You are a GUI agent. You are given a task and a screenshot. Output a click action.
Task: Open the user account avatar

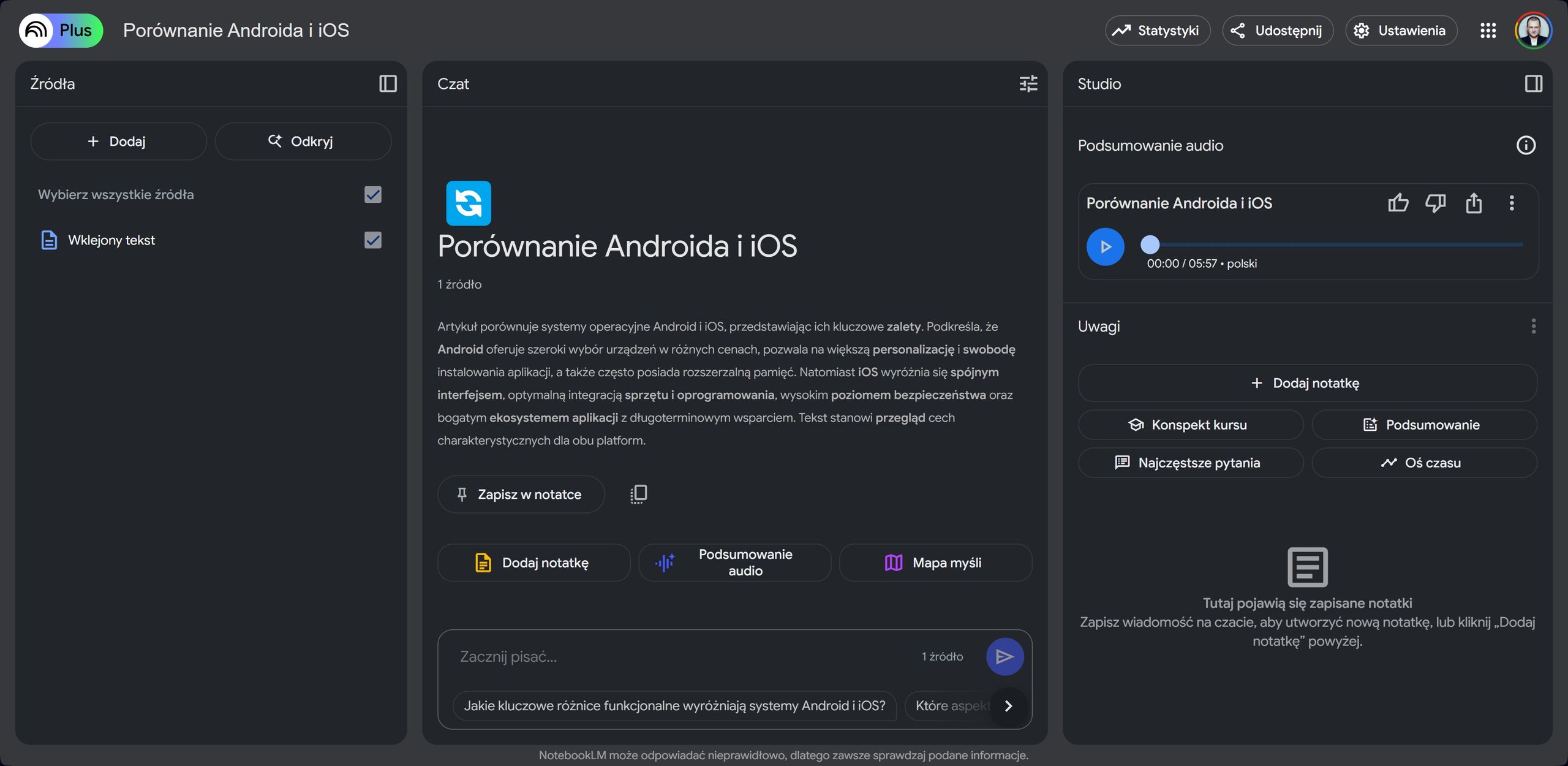pos(1533,31)
